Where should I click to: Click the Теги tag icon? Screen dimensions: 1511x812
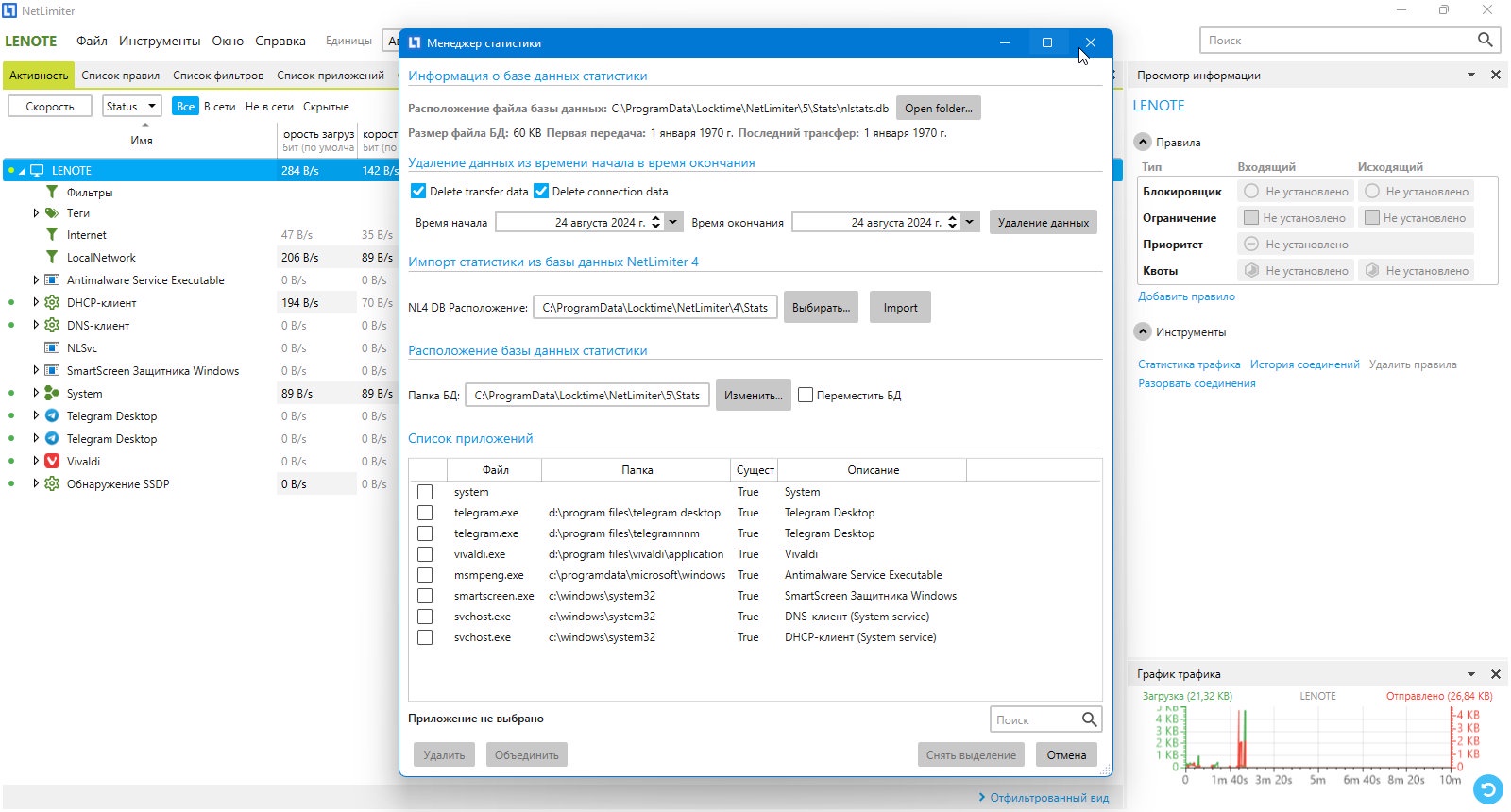[52, 212]
